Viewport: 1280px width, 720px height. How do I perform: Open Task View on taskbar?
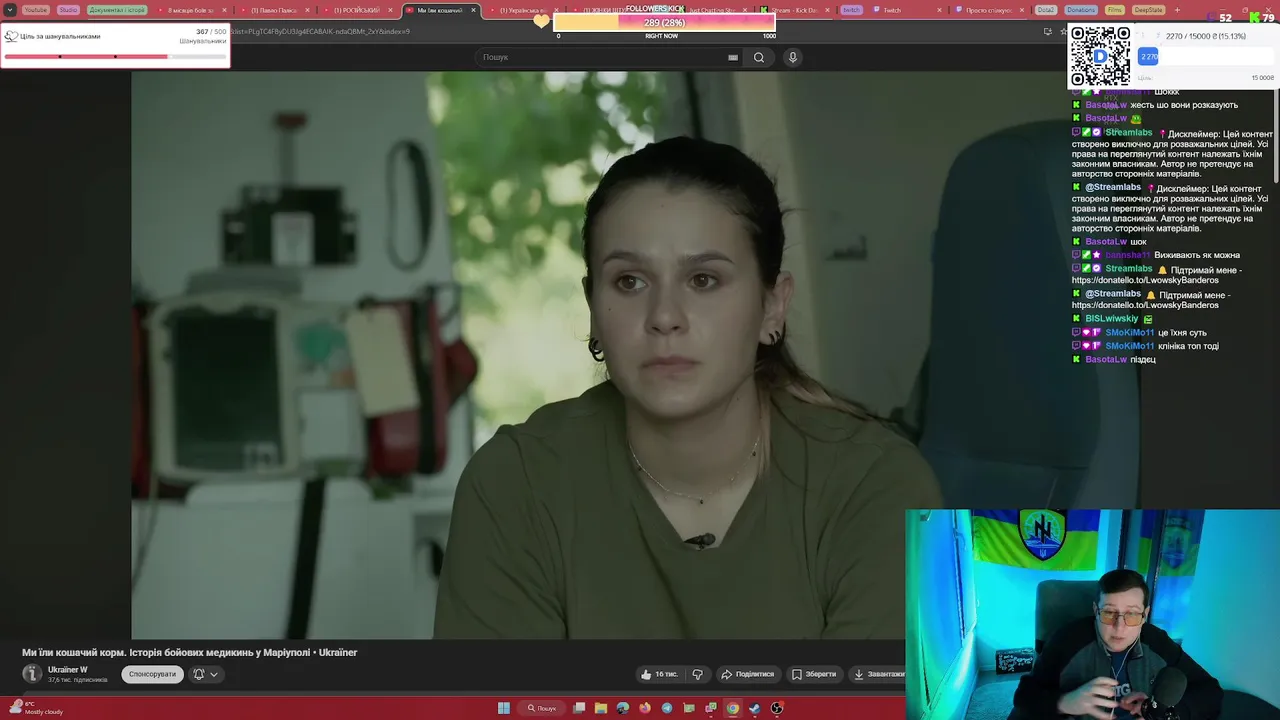click(579, 708)
